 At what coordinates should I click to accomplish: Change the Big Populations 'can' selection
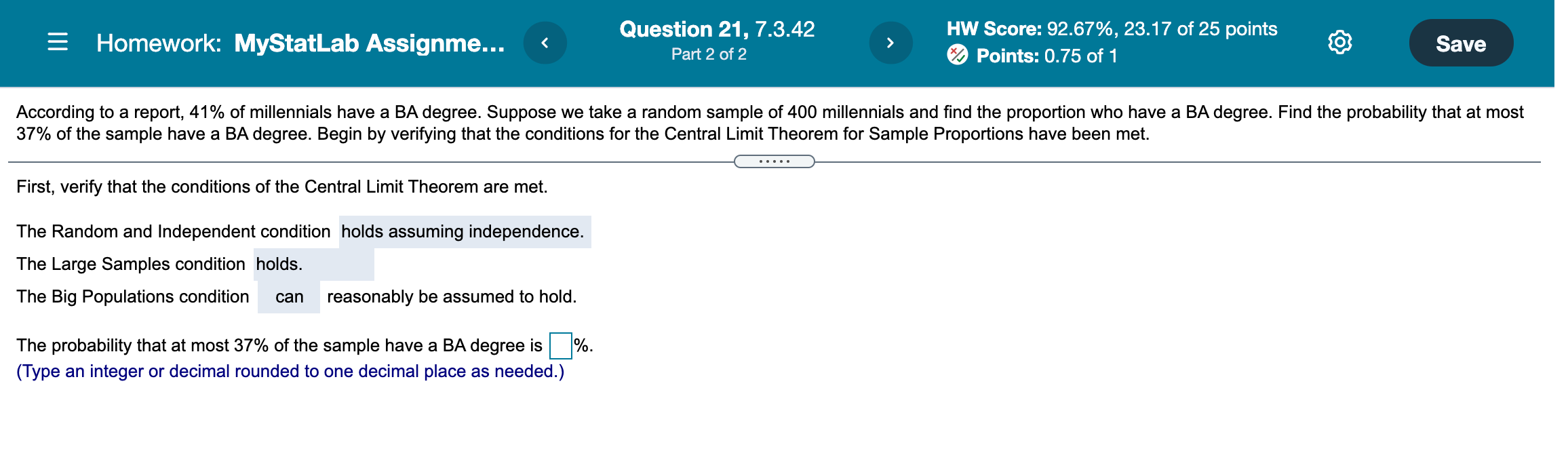point(289,296)
